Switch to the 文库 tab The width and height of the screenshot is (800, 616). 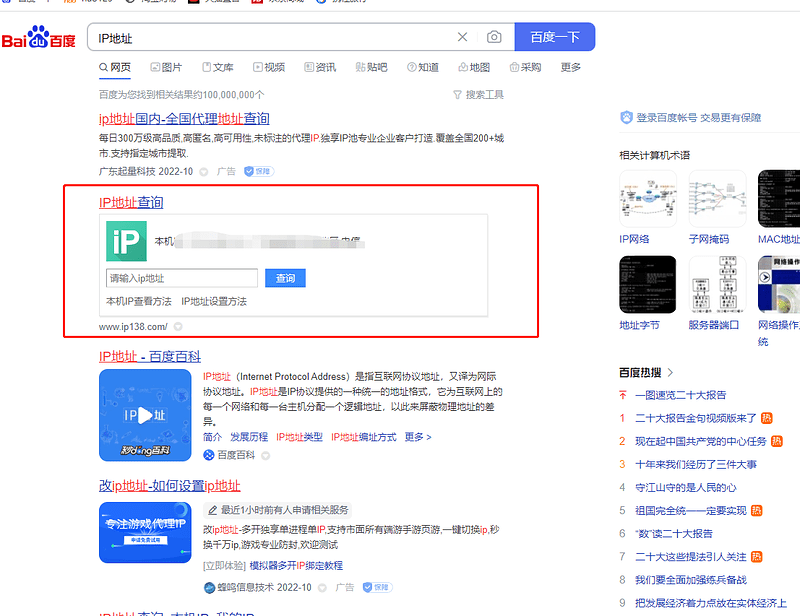tap(218, 67)
